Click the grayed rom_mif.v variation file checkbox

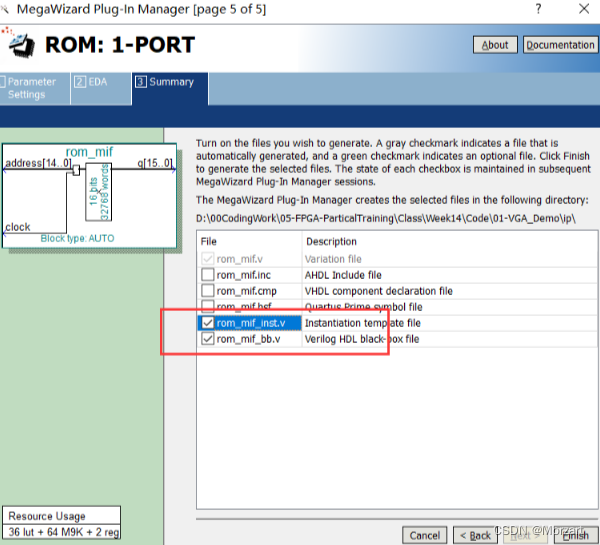pos(208,259)
